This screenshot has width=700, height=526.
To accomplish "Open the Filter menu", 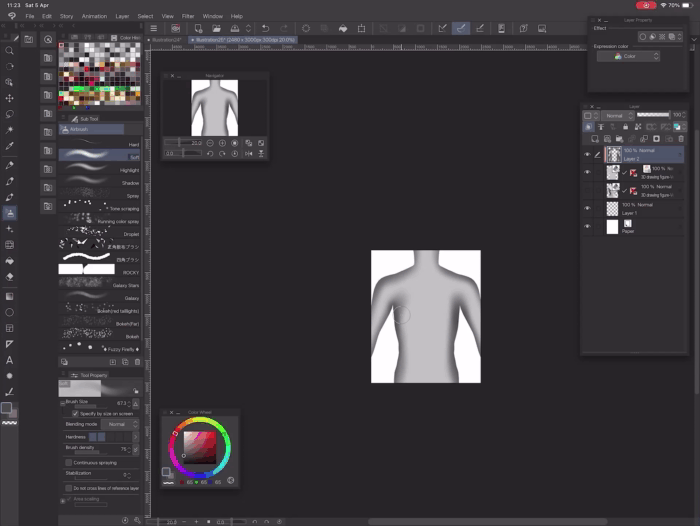I will [188, 16].
